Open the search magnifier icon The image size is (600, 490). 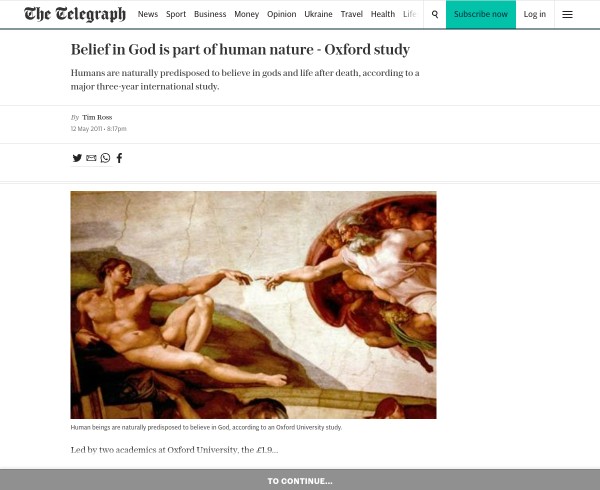point(435,14)
